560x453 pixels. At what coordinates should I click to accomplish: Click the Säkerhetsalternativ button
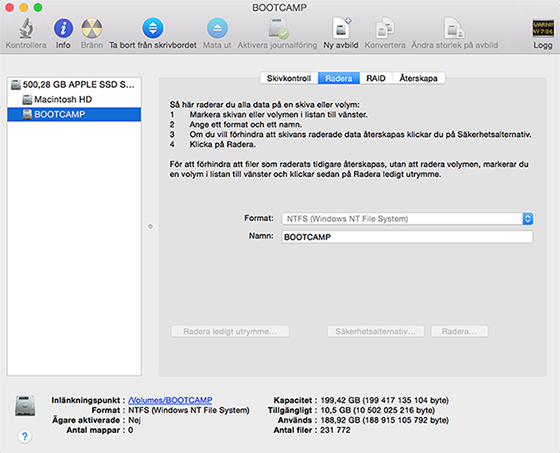pos(375,332)
